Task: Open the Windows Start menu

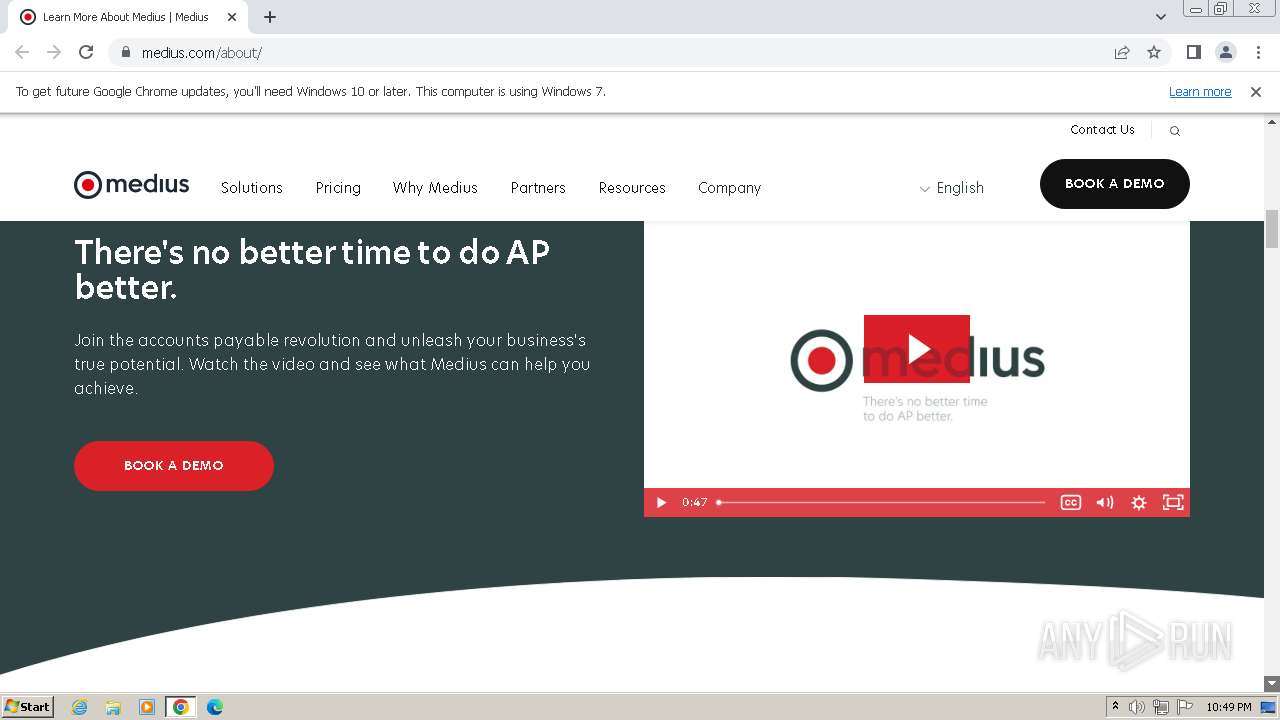Action: pyautogui.click(x=28, y=707)
